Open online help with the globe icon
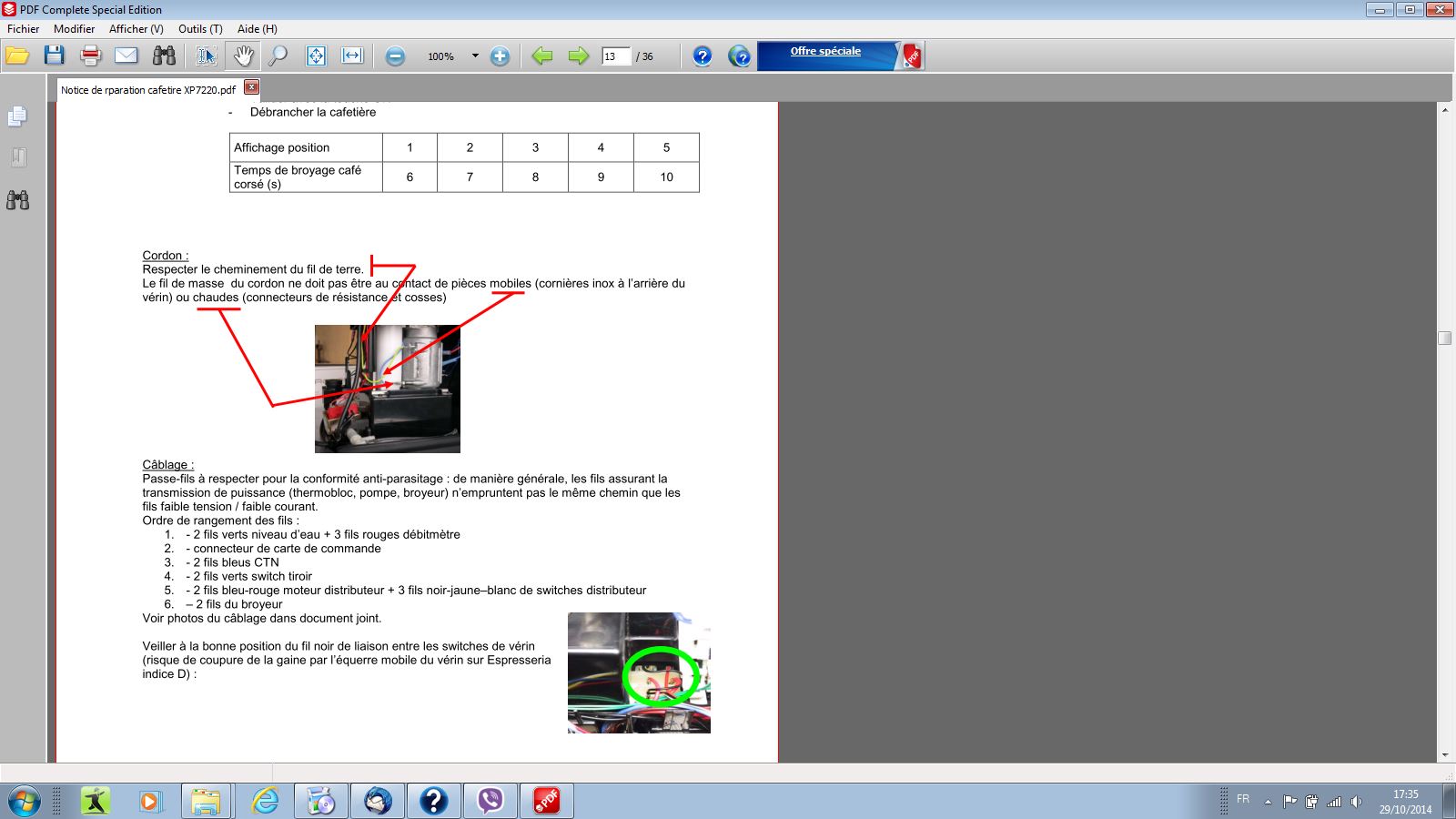 [740, 56]
